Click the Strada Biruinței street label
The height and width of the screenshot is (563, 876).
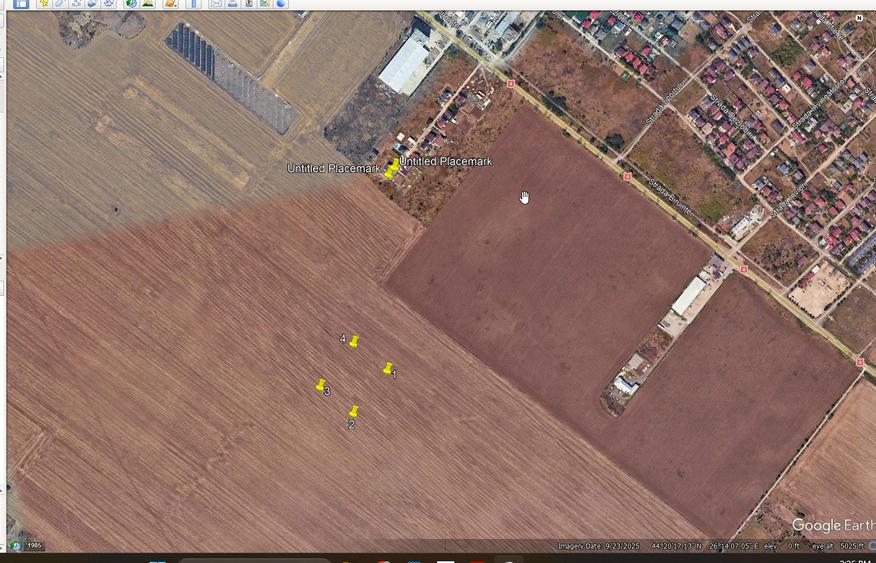[x=670, y=198]
